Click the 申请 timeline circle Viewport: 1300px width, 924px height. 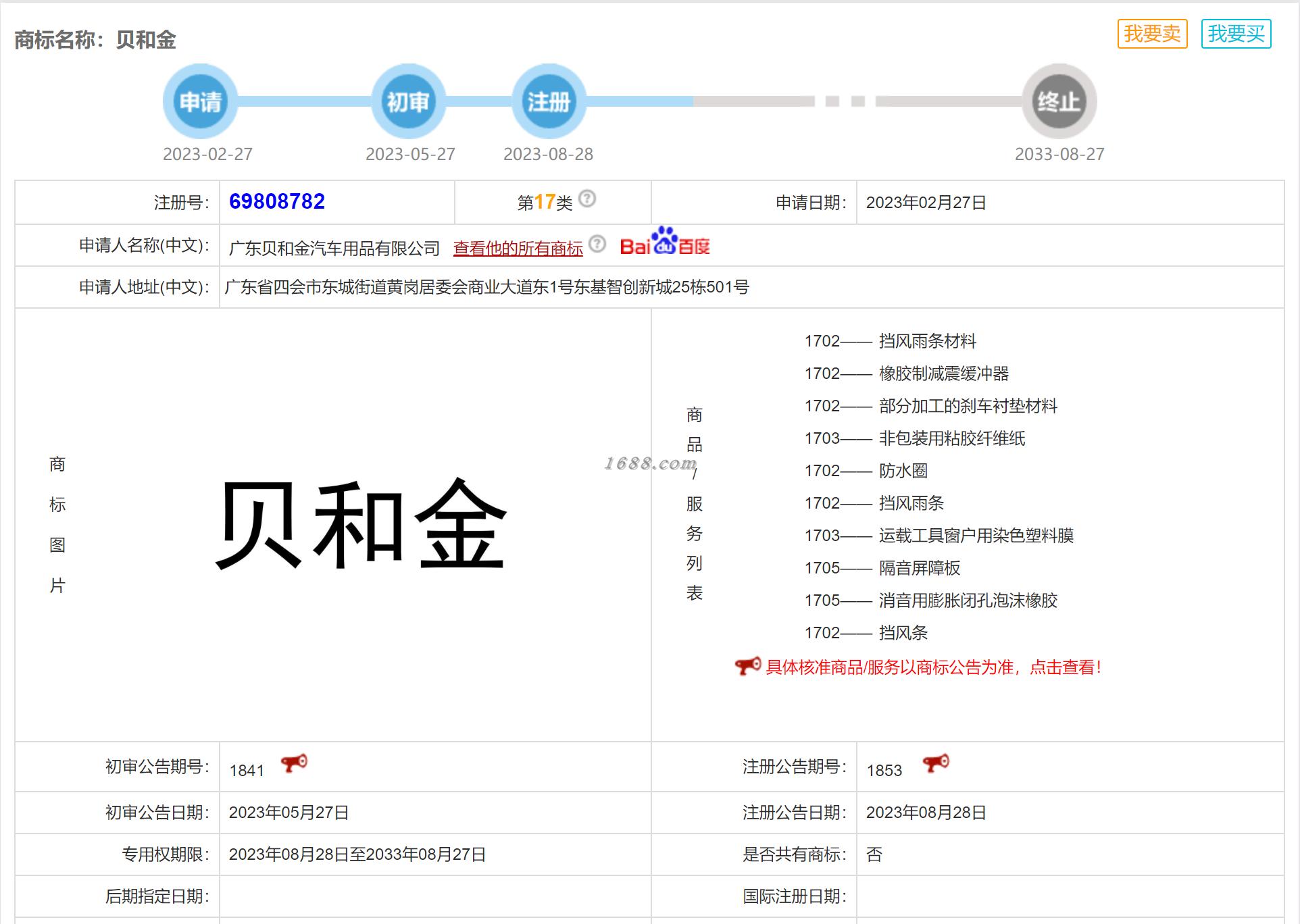click(200, 102)
